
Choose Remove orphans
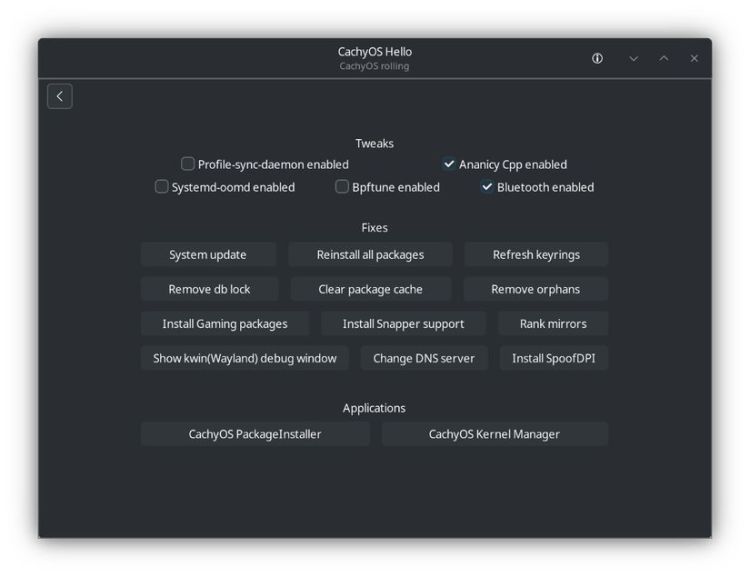536,290
